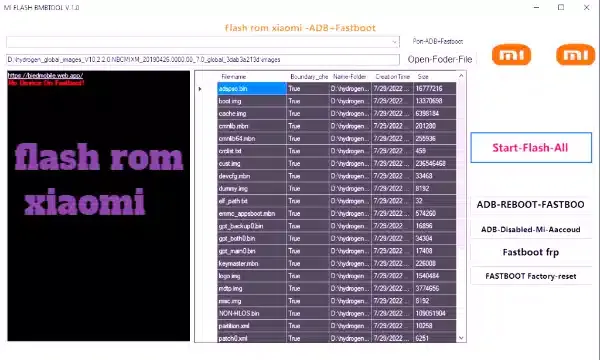
Task: Select the gpt_backup0.bin file cell
Action: (x=252, y=226)
